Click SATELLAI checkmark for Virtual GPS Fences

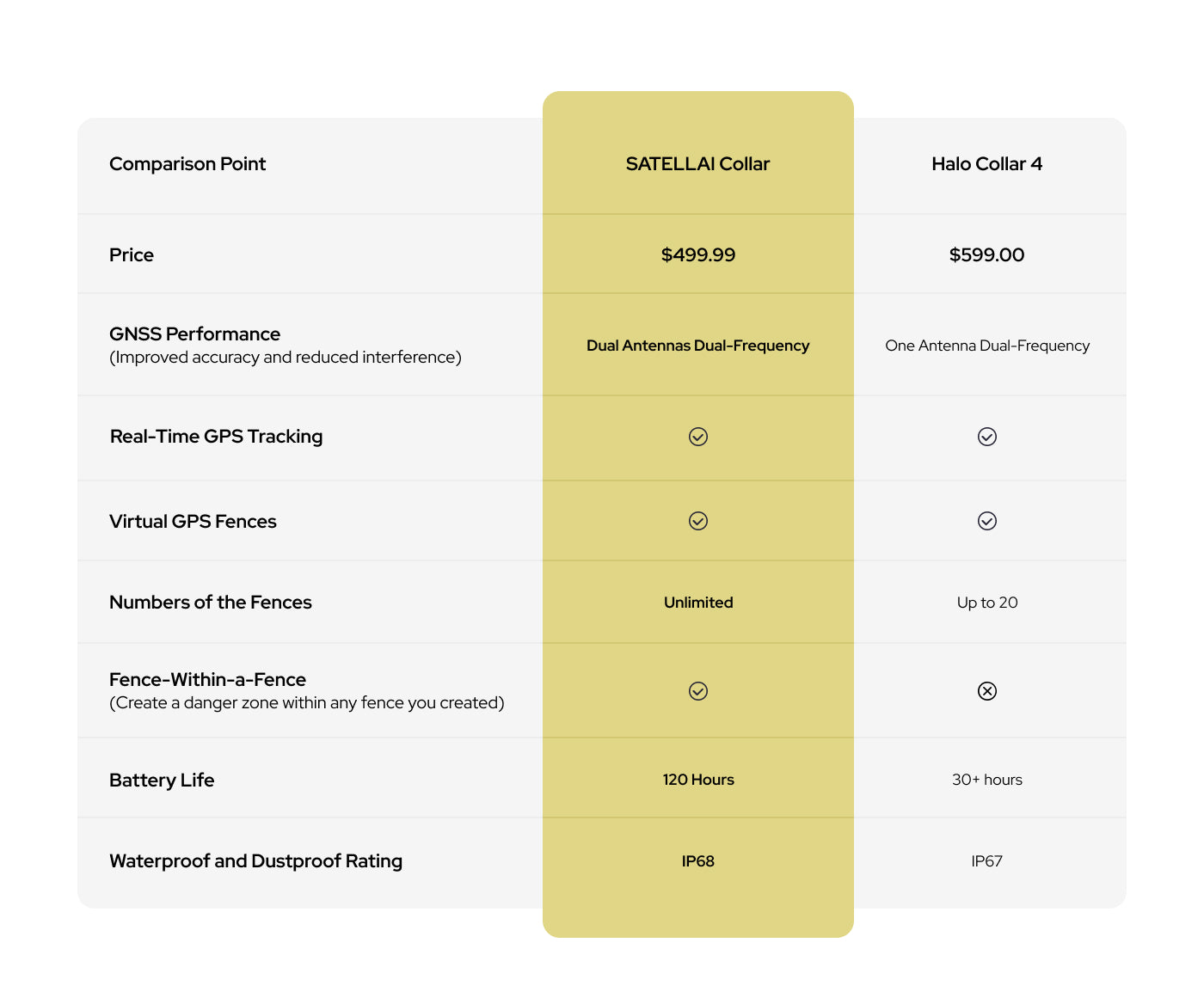pos(698,521)
